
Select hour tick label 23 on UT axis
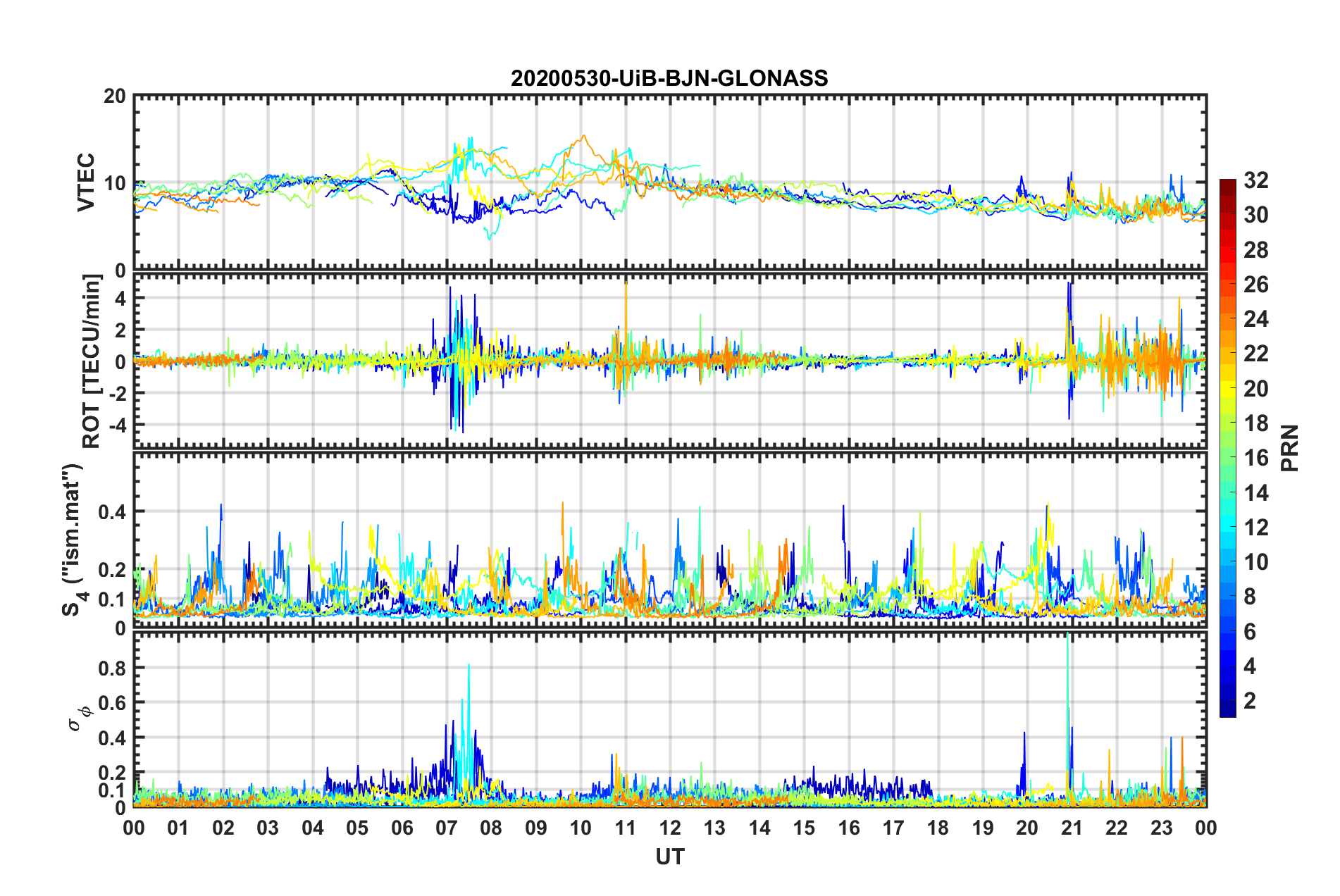click(x=1162, y=828)
